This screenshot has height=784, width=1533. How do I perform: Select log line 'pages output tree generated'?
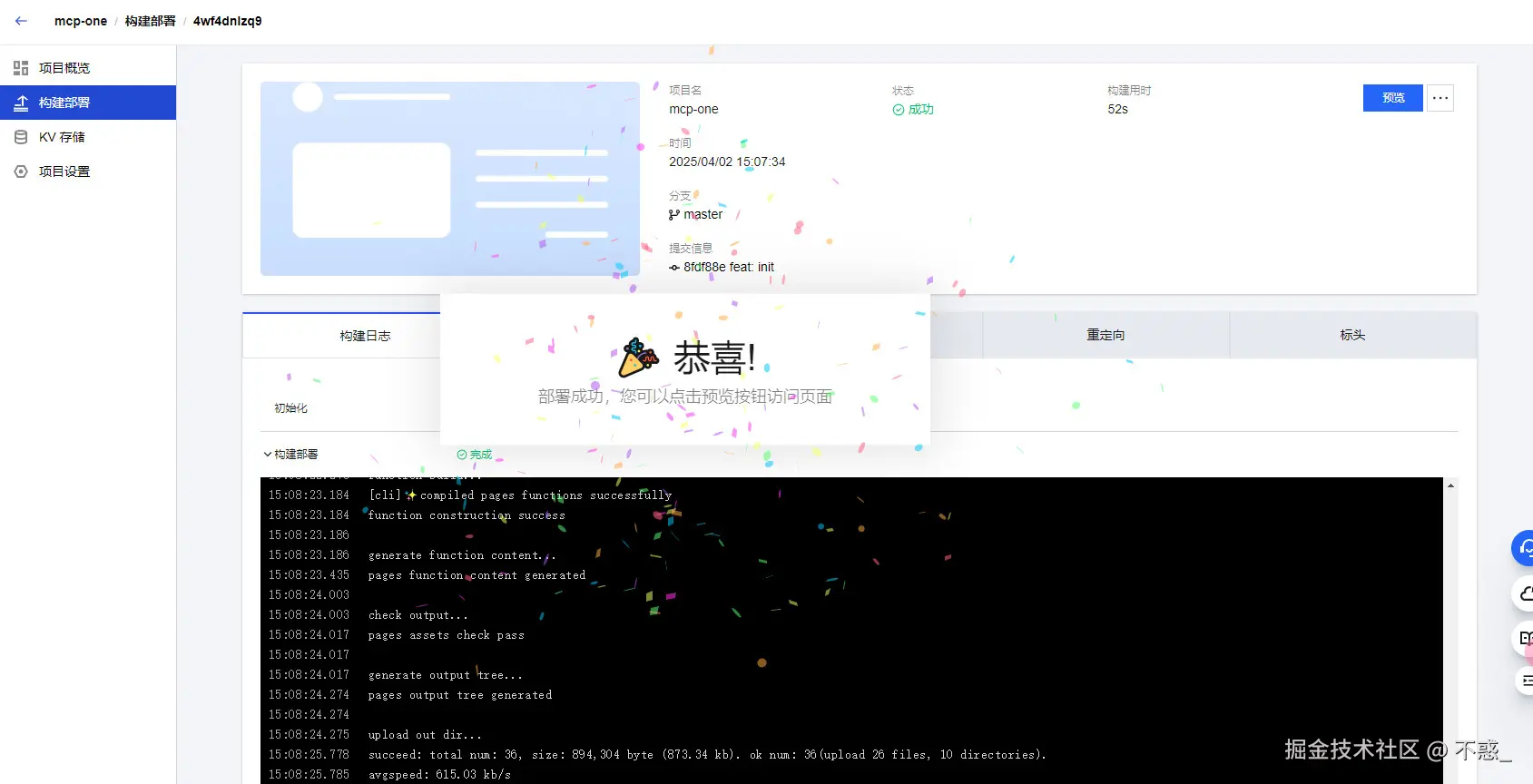[459, 695]
